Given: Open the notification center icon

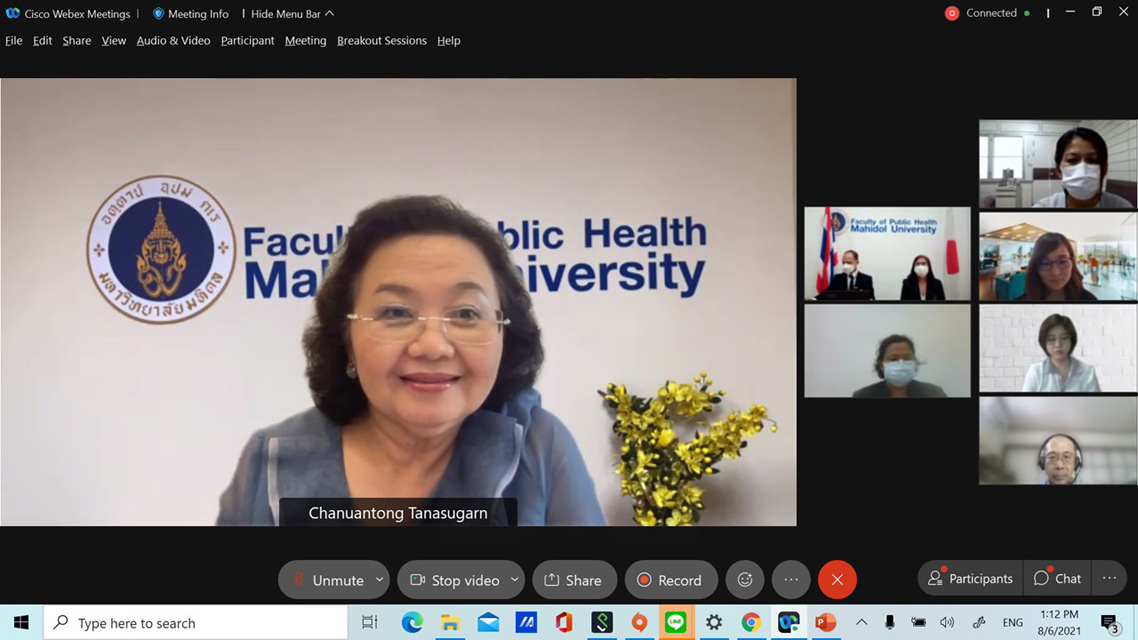Looking at the screenshot, I should [1109, 623].
